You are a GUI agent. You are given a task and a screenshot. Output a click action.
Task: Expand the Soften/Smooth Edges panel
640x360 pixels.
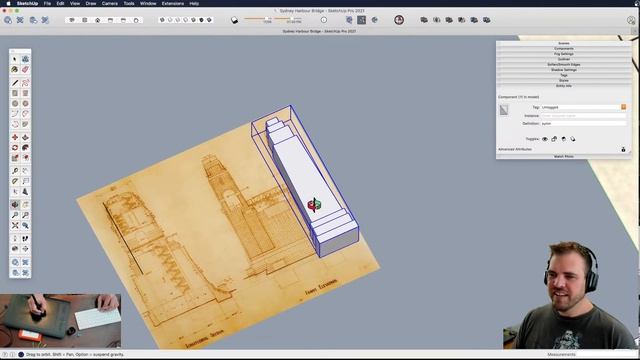[564, 64]
